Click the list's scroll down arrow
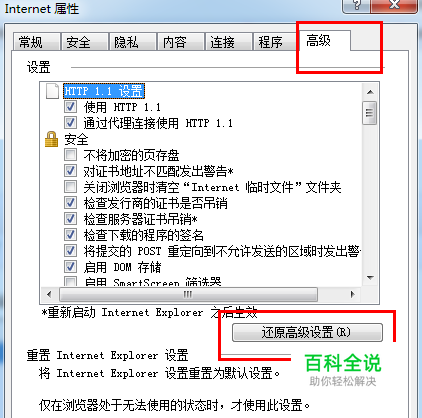The width and height of the screenshot is (422, 418). 370,278
